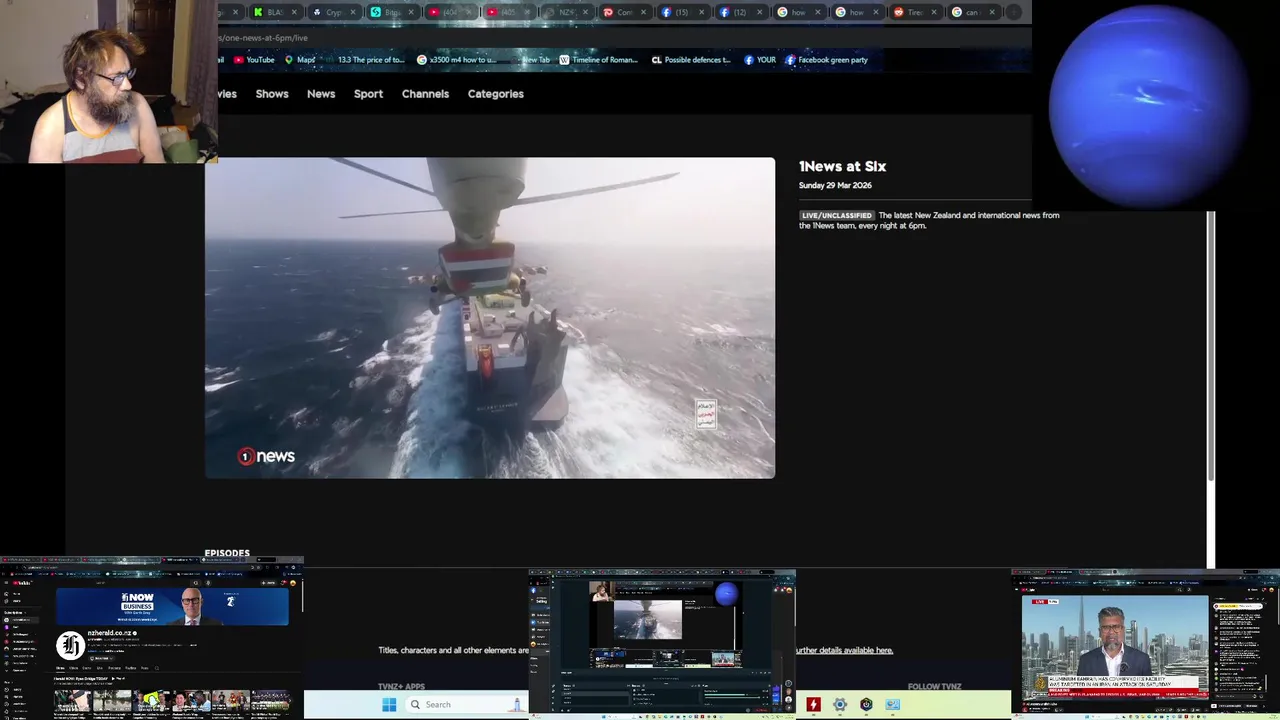This screenshot has width=1280, height=720.
Task: Go to the Sport section
Action: pos(368,94)
